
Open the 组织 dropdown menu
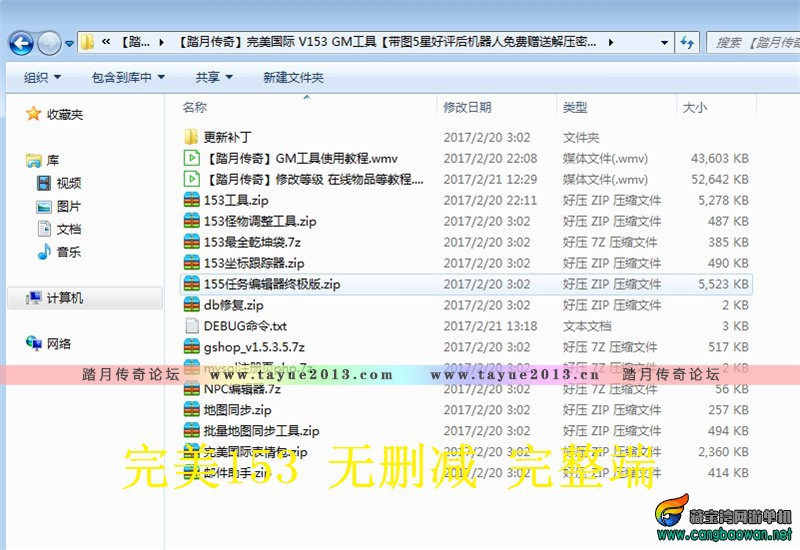pos(42,77)
